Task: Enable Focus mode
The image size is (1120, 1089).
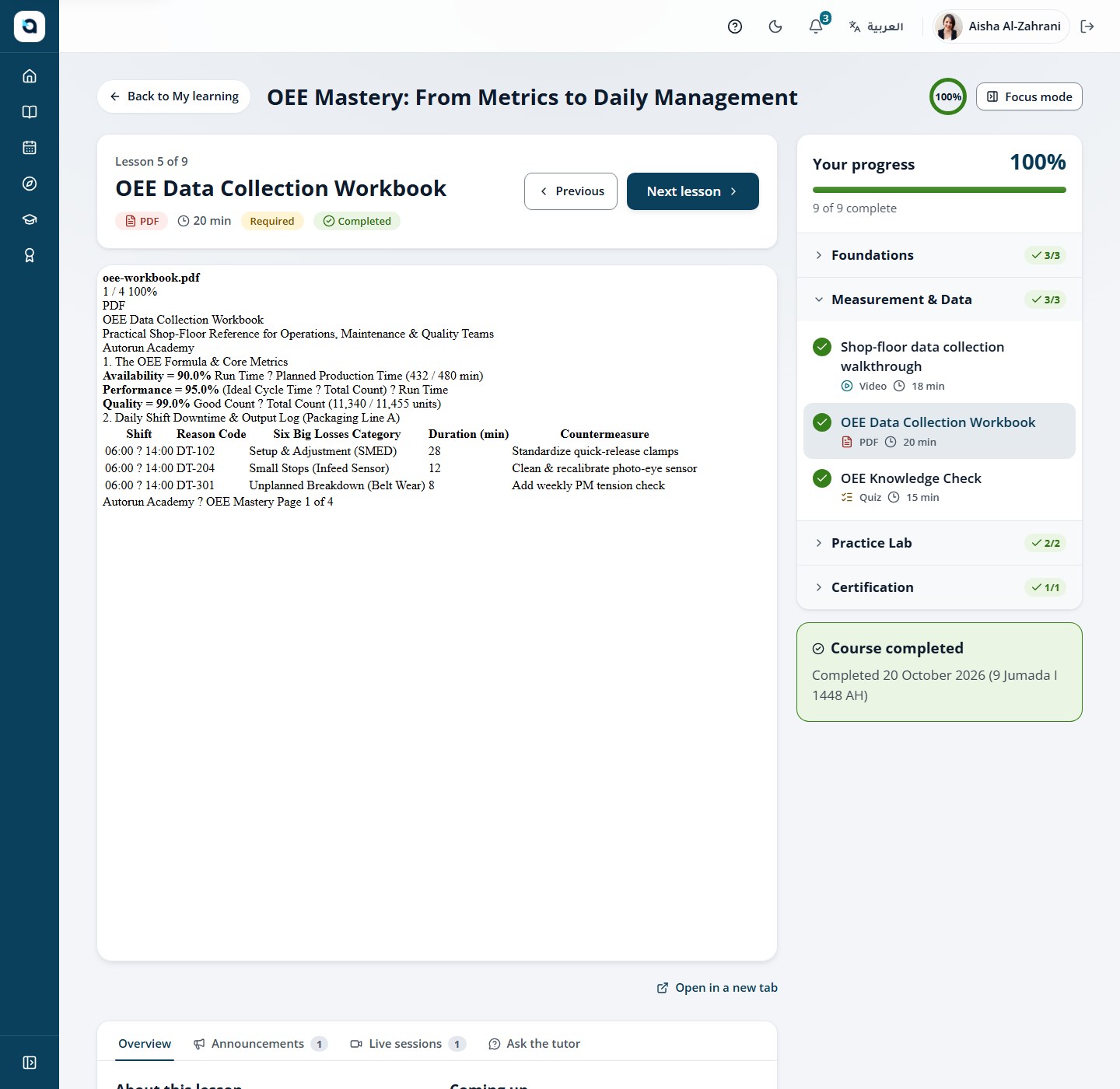Action: (x=1029, y=96)
